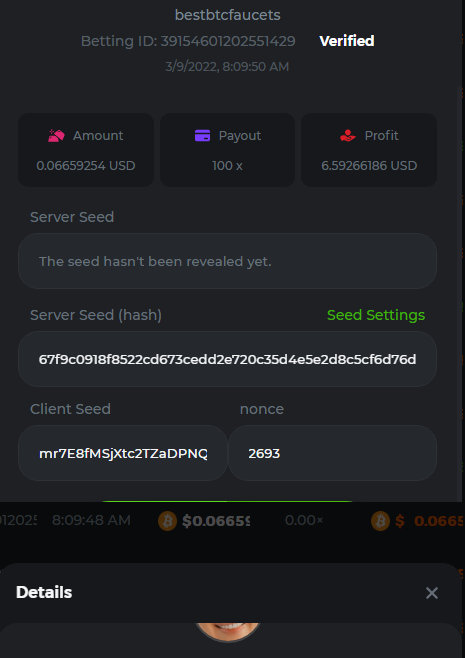465x658 pixels.
Task: Close the Details panel with X
Action: pyautogui.click(x=432, y=593)
